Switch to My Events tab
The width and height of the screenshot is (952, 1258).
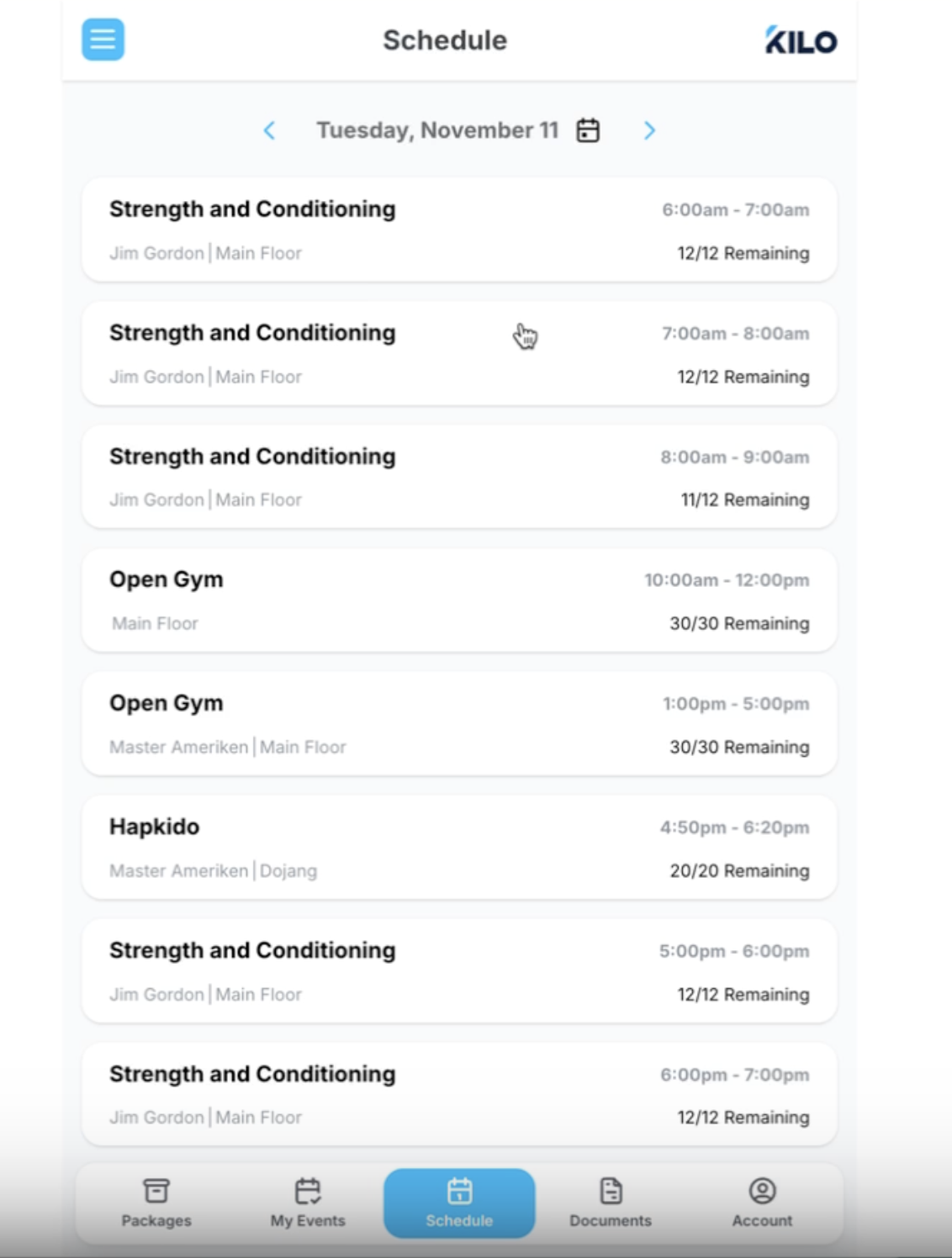point(308,1202)
